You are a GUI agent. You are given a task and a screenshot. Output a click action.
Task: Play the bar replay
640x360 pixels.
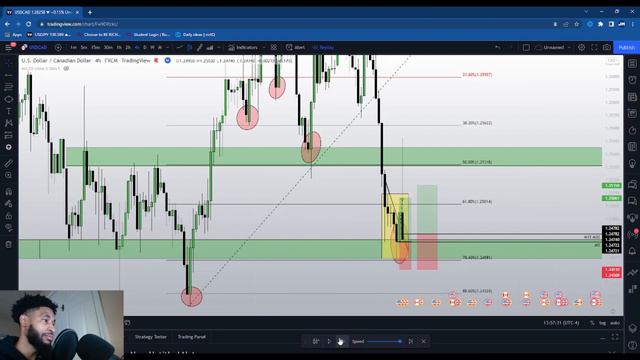click(x=329, y=341)
